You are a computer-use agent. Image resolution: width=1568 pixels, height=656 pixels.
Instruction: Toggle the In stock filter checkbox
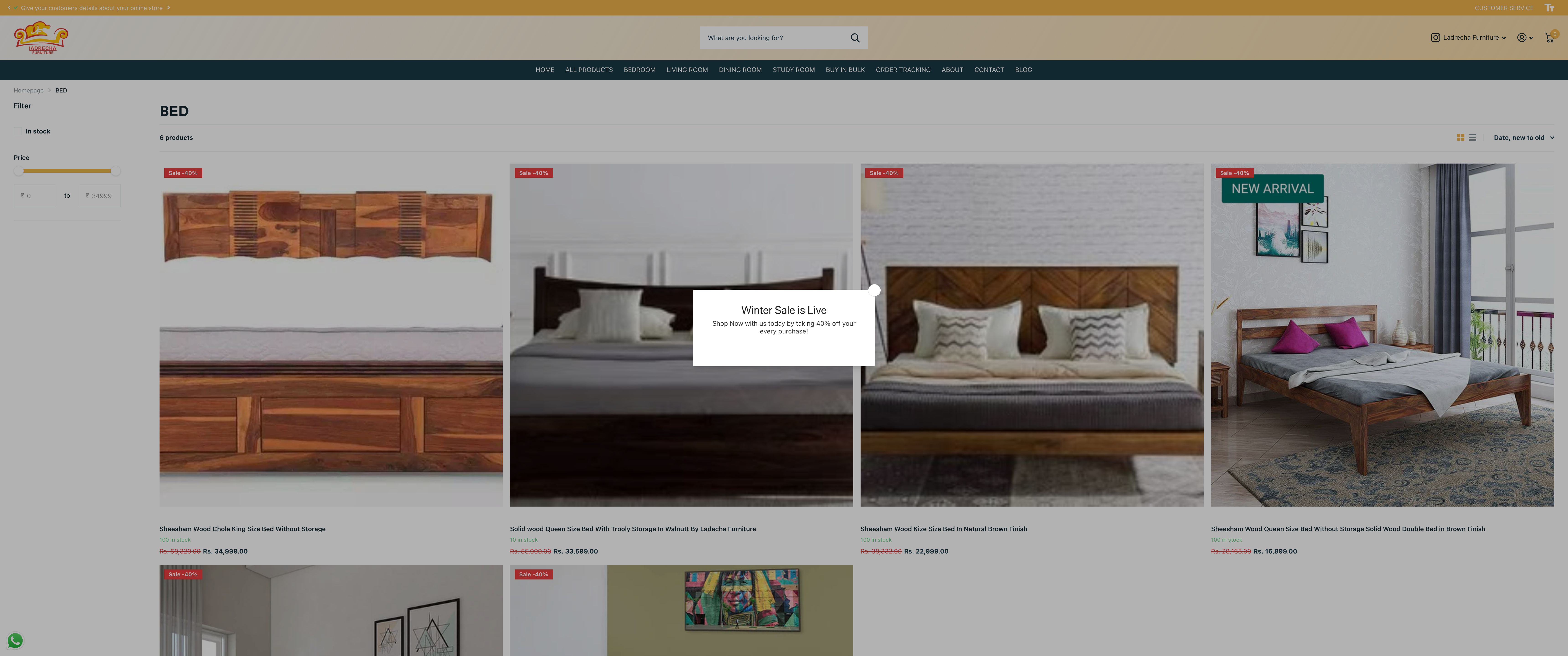coord(18,131)
